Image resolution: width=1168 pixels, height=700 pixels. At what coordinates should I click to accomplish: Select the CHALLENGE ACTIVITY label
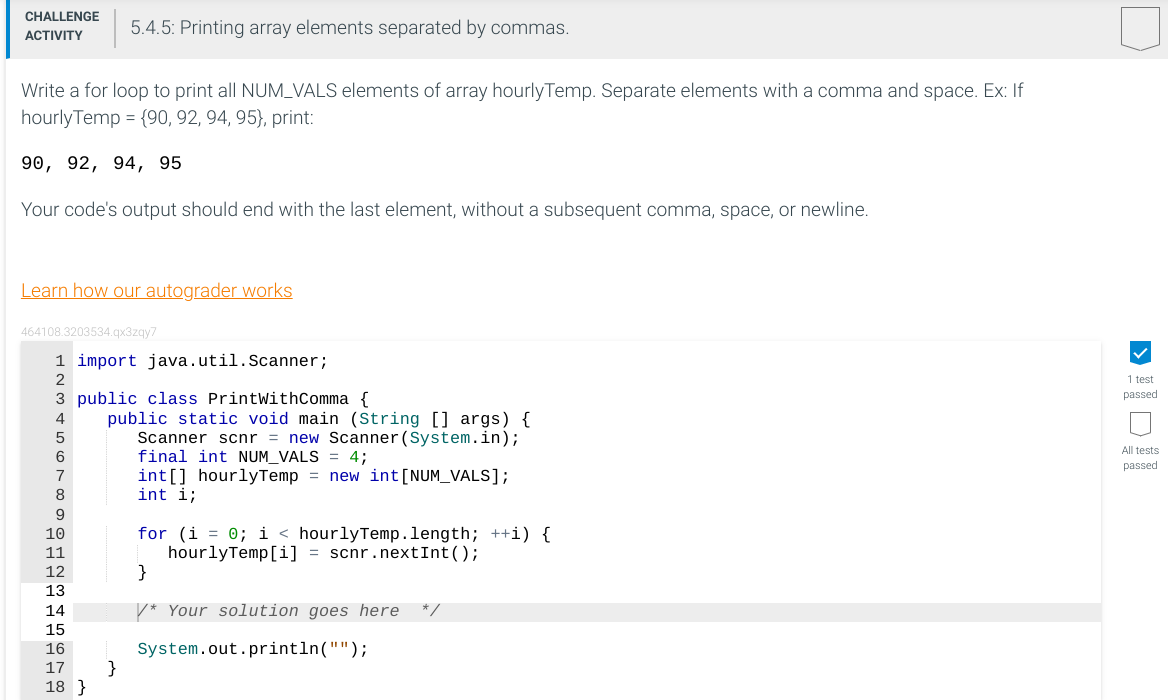pos(61,23)
